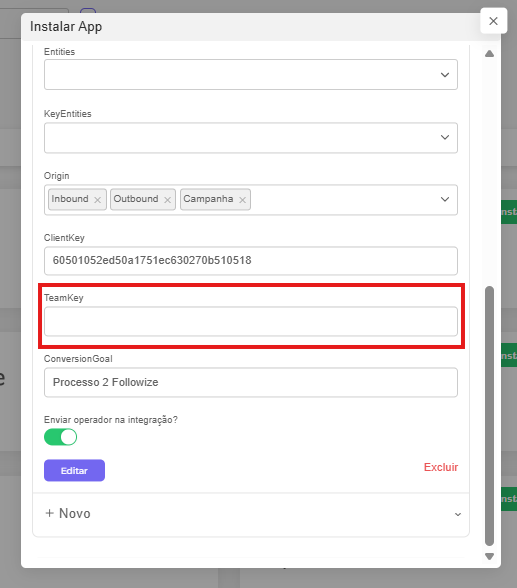Toggle Enviar operador na integração switch

60,437
